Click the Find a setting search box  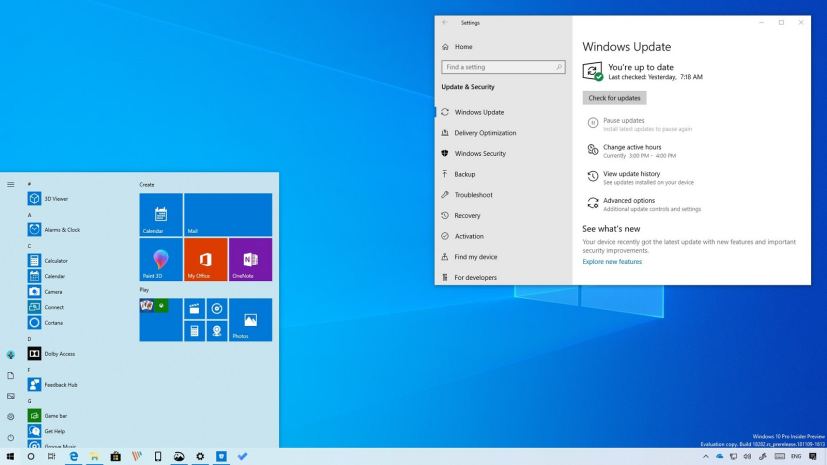point(503,67)
